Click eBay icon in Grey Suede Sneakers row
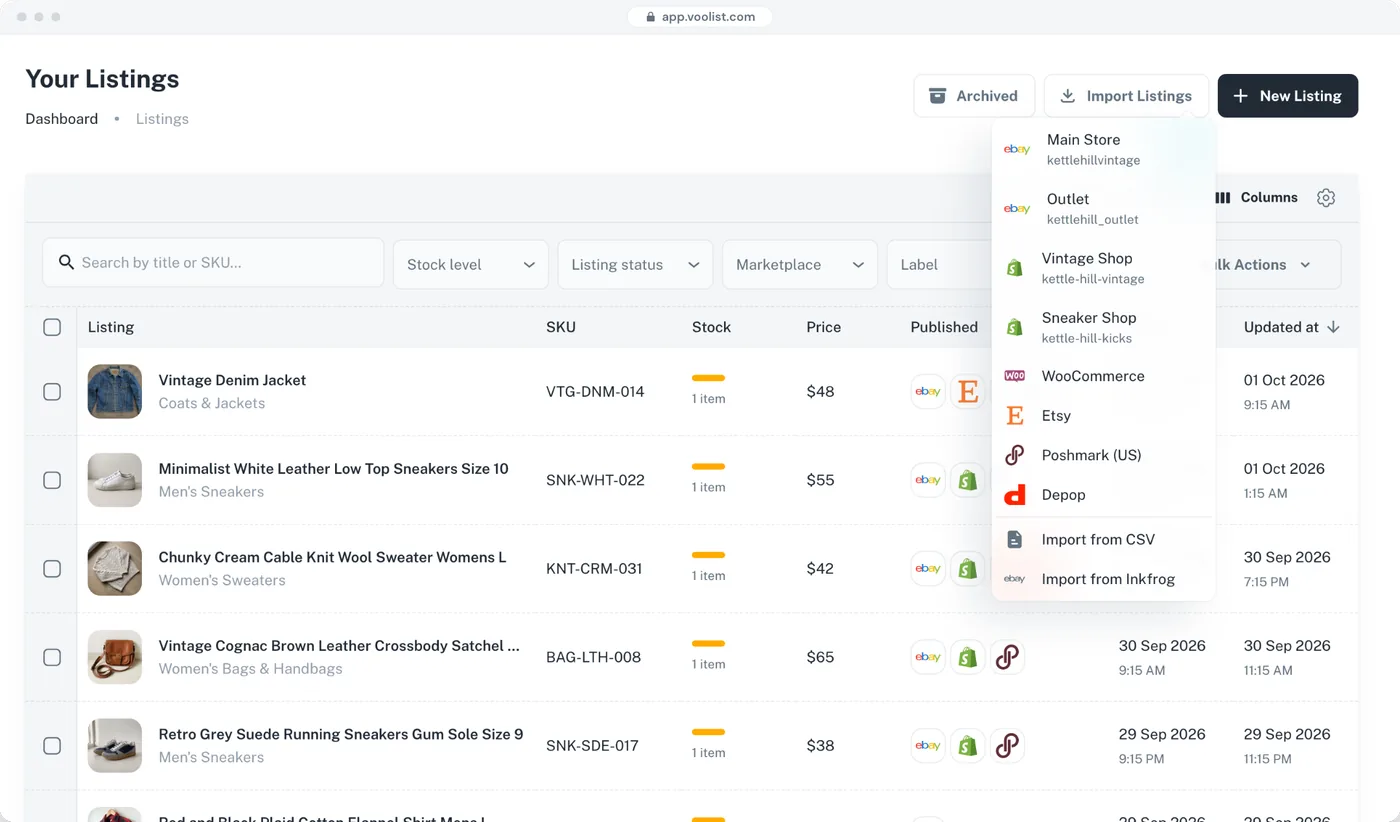 click(928, 745)
